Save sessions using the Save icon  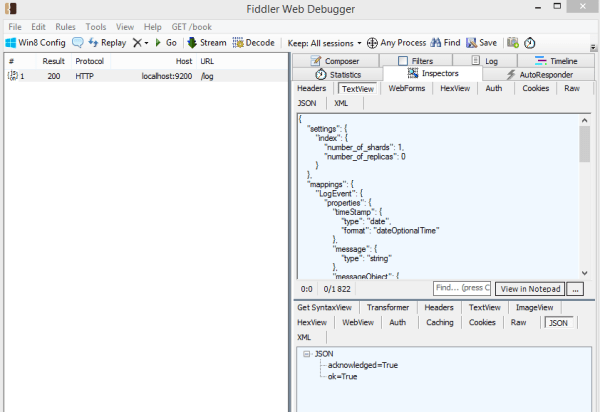[x=481, y=43]
